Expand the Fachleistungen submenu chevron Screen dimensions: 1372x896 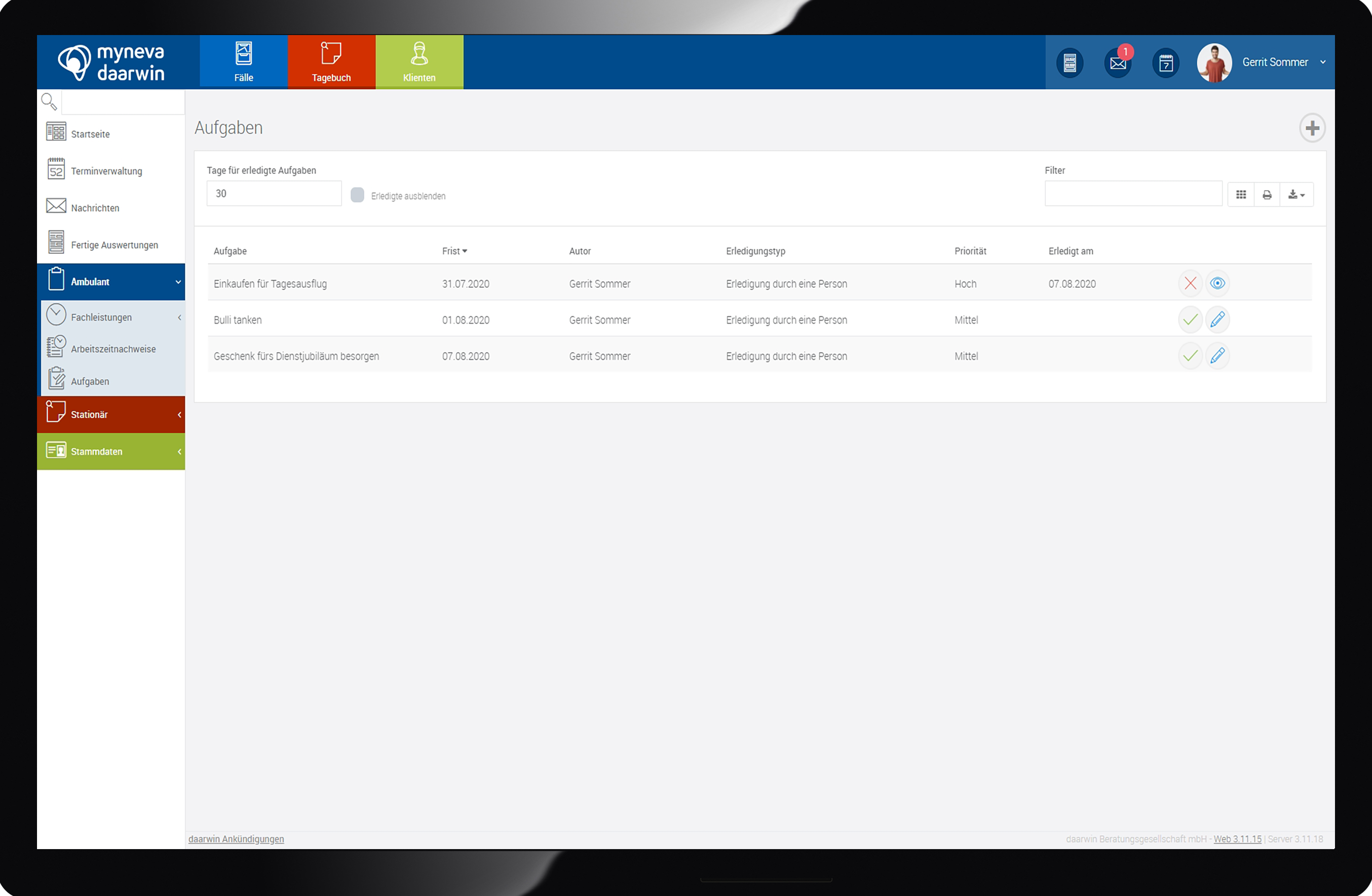point(179,317)
